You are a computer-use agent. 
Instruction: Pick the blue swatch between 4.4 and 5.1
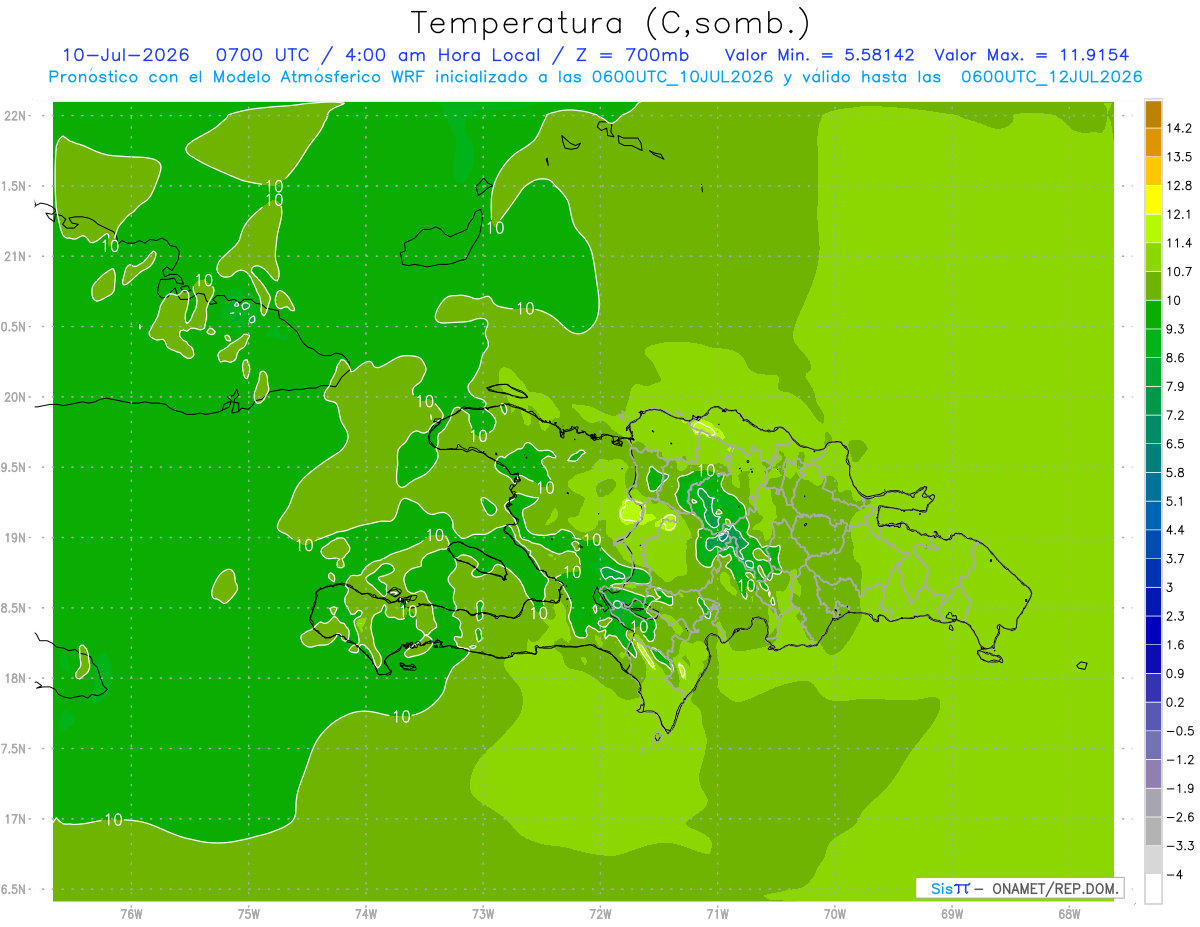point(1153,516)
